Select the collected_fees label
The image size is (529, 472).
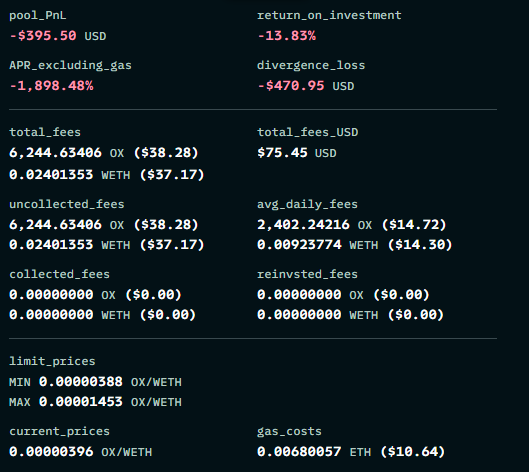coord(59,274)
